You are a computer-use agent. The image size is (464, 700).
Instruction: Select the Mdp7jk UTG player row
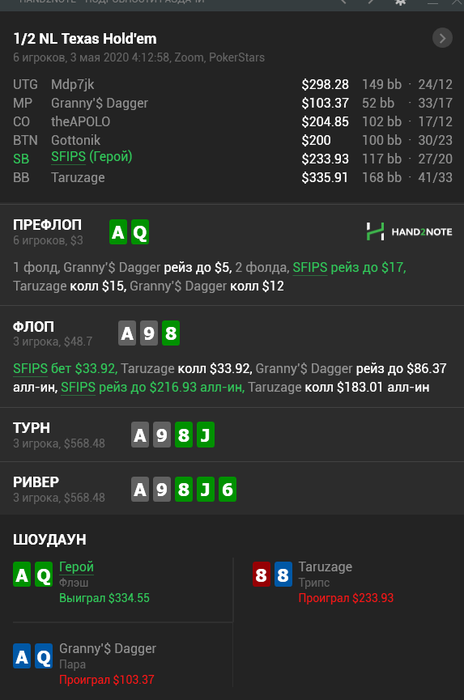tap(232, 84)
